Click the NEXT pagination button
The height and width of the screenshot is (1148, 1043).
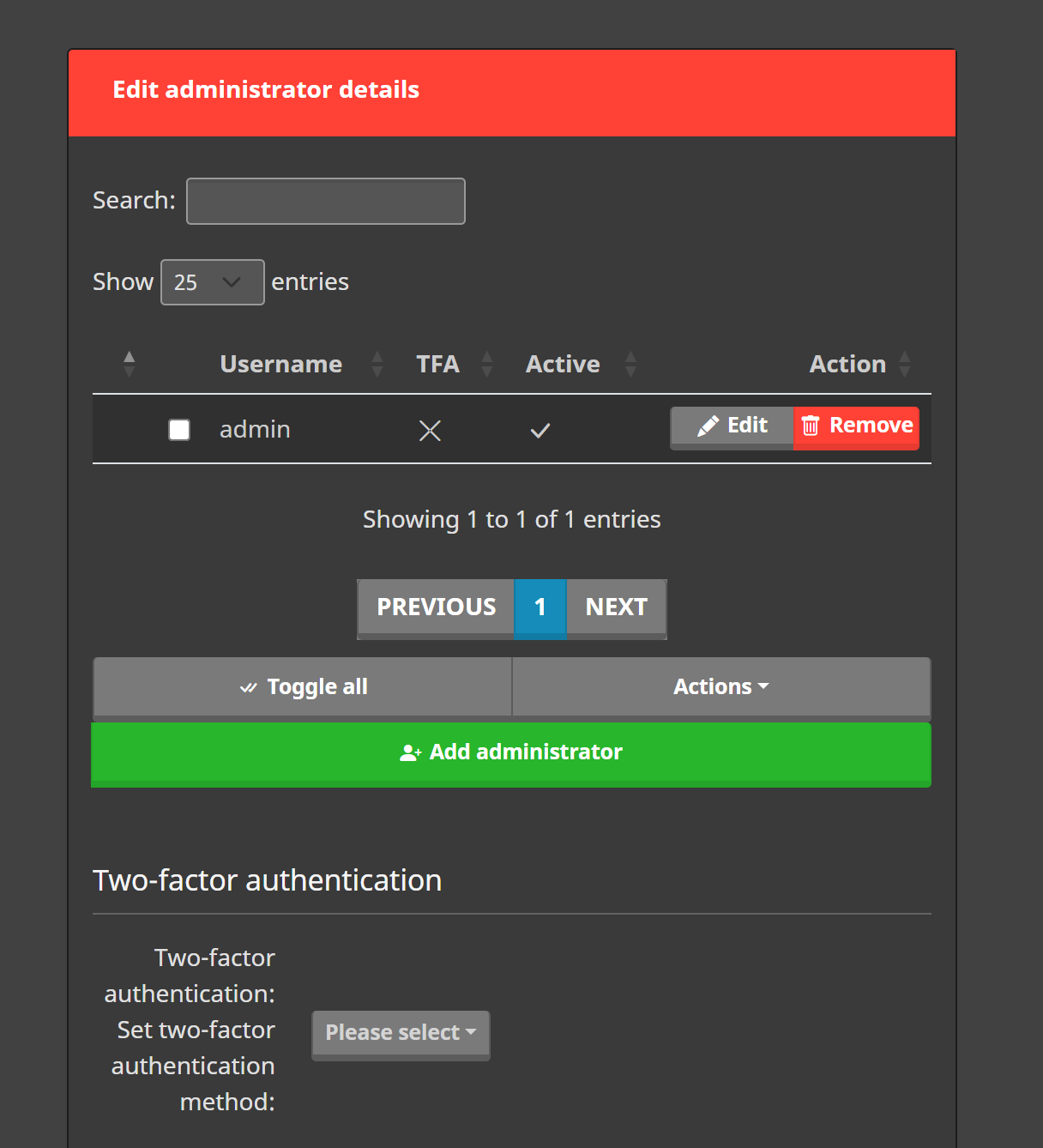point(617,608)
